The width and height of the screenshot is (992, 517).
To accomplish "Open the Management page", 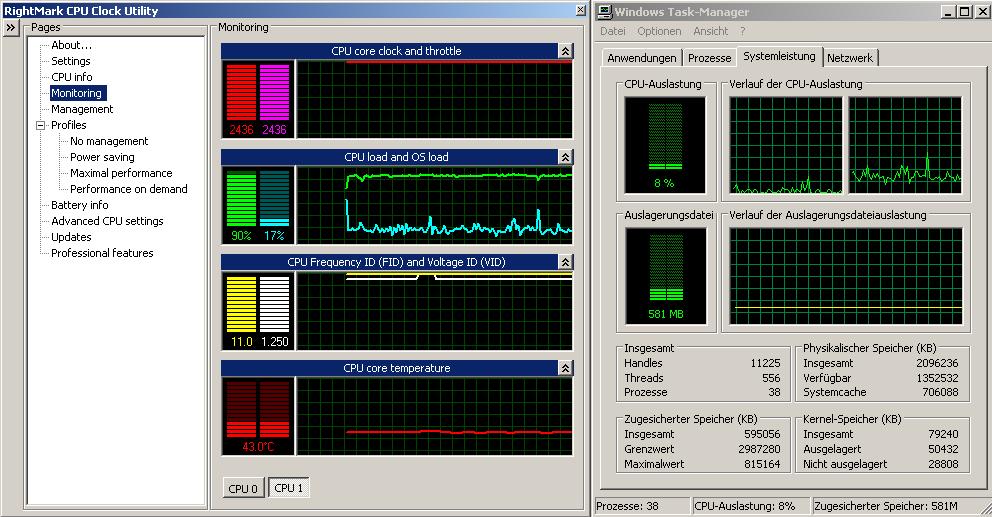I will (82, 109).
